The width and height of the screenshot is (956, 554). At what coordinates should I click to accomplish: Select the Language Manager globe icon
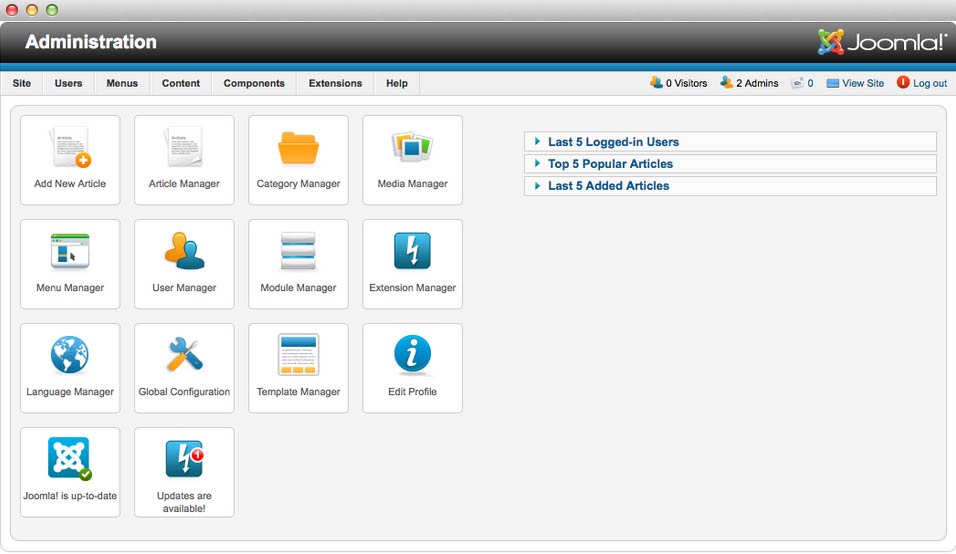(70, 356)
